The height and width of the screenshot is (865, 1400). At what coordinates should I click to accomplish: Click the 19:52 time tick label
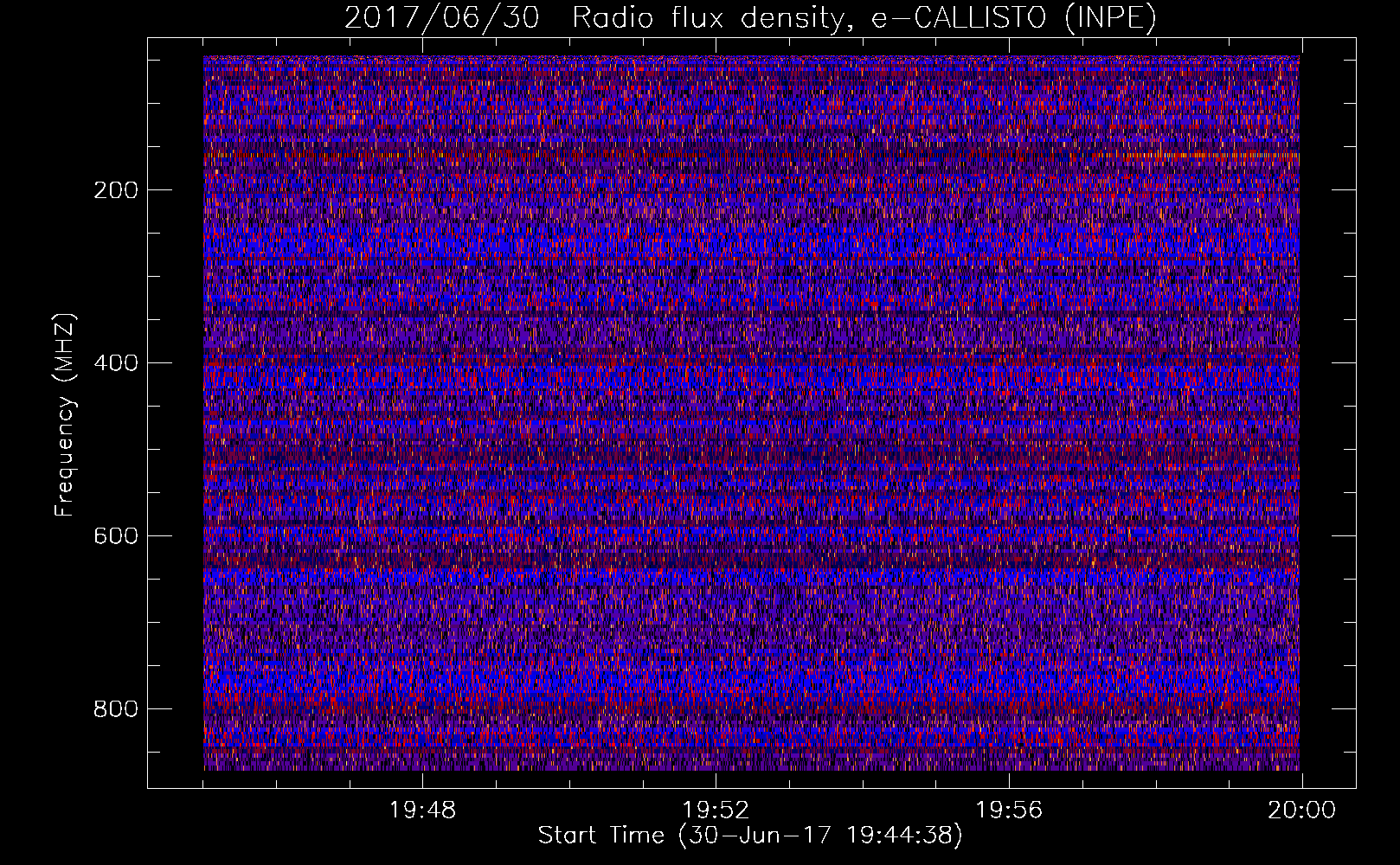point(716,811)
